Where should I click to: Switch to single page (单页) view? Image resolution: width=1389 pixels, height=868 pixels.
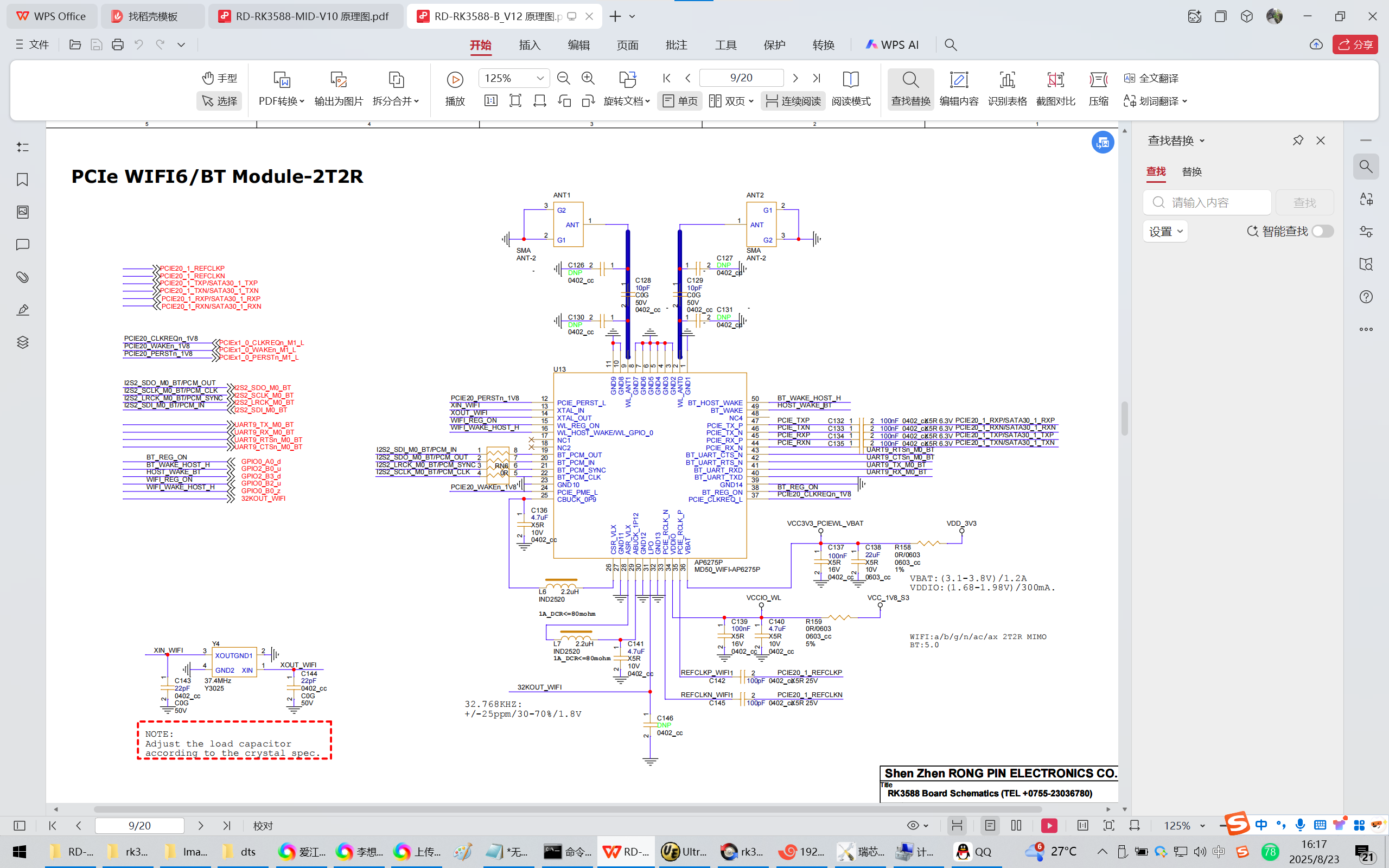[x=680, y=101]
